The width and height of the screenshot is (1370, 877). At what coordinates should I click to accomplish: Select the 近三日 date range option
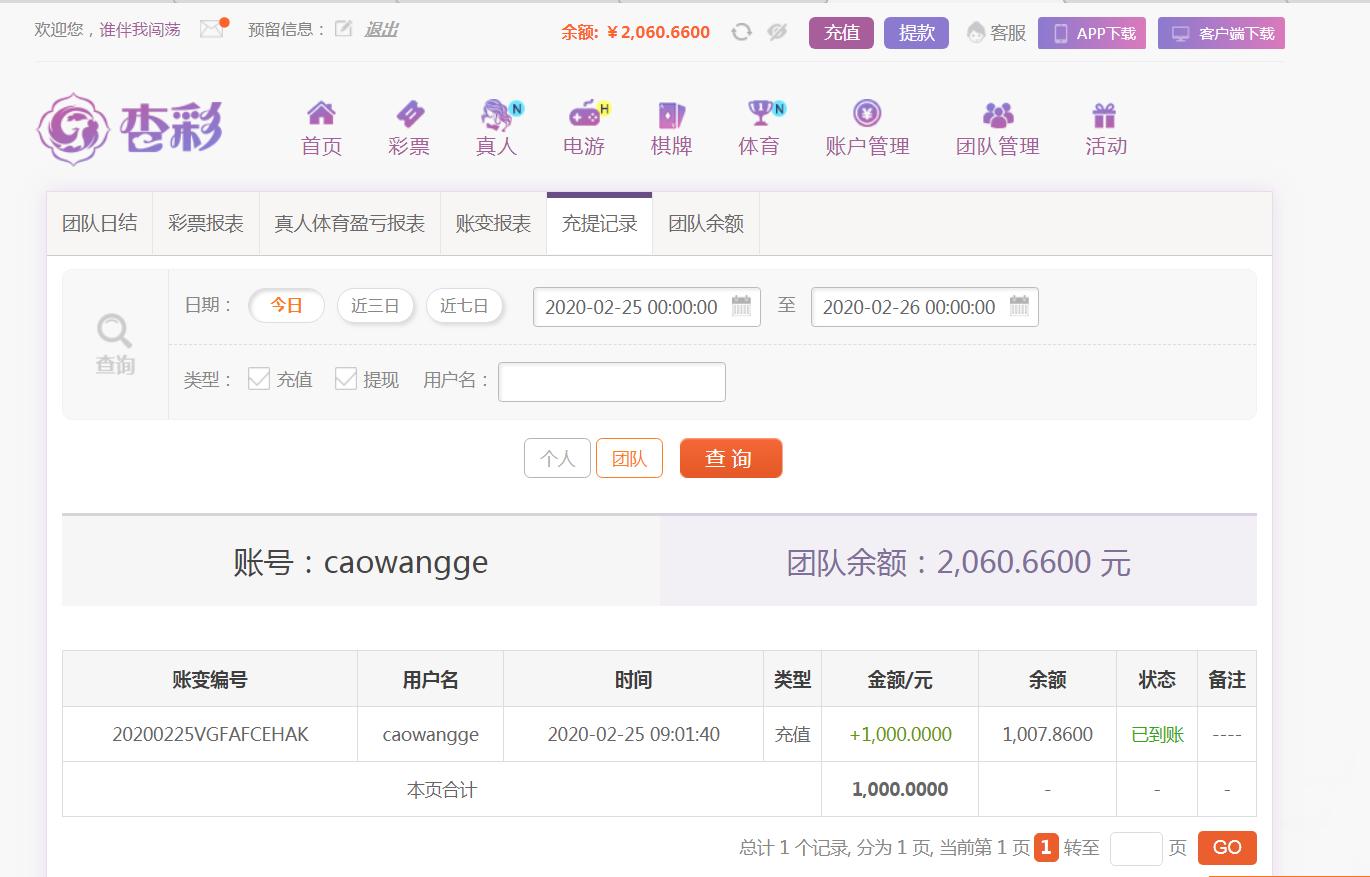(x=375, y=306)
